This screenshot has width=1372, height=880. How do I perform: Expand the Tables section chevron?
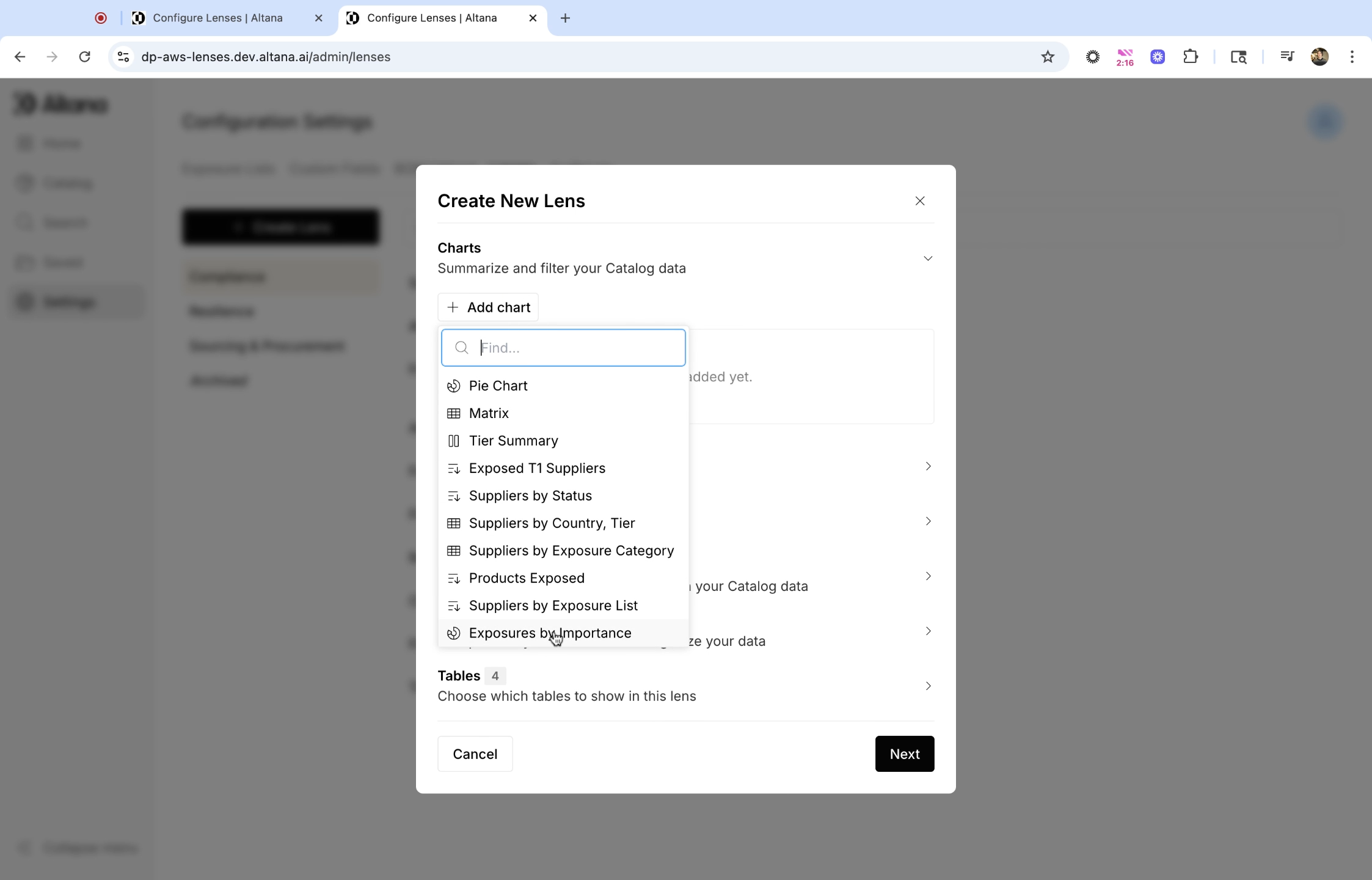click(x=927, y=686)
